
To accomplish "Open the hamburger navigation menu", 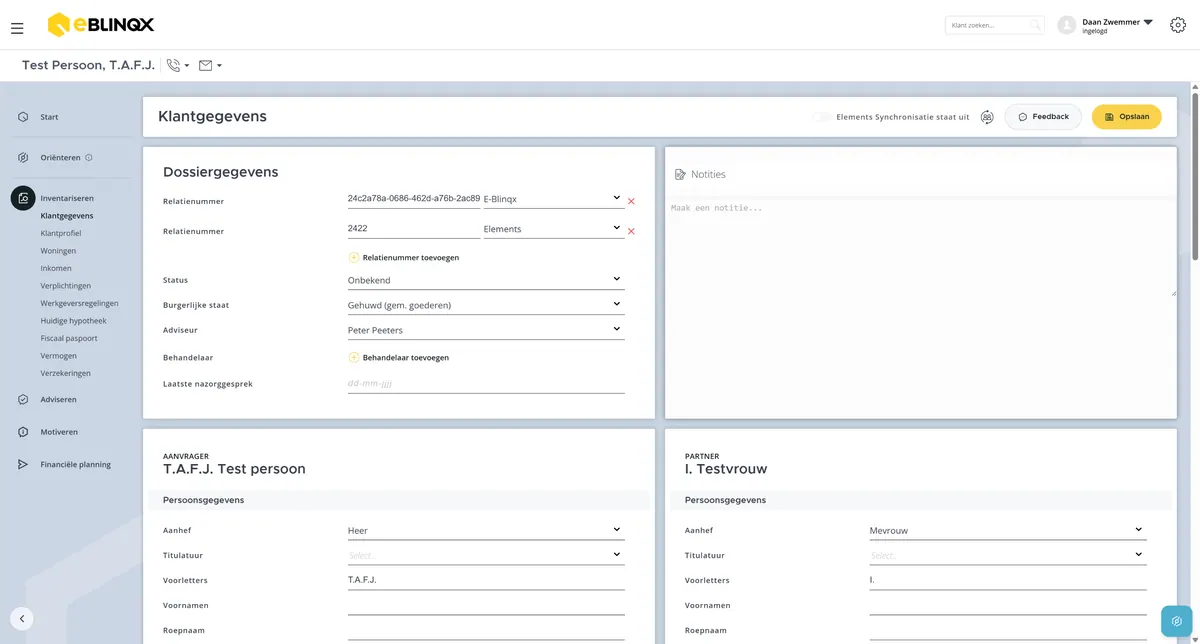I will click(17, 28).
